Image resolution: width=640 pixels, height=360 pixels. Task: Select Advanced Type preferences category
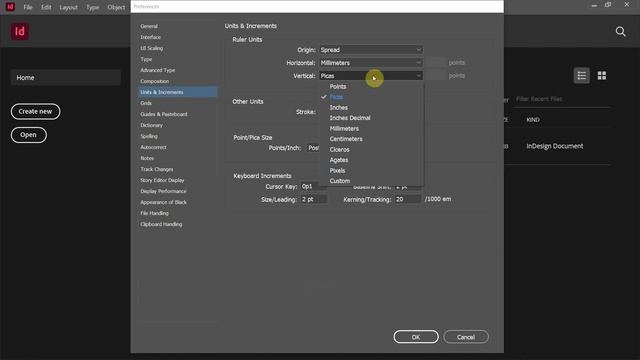coord(158,70)
